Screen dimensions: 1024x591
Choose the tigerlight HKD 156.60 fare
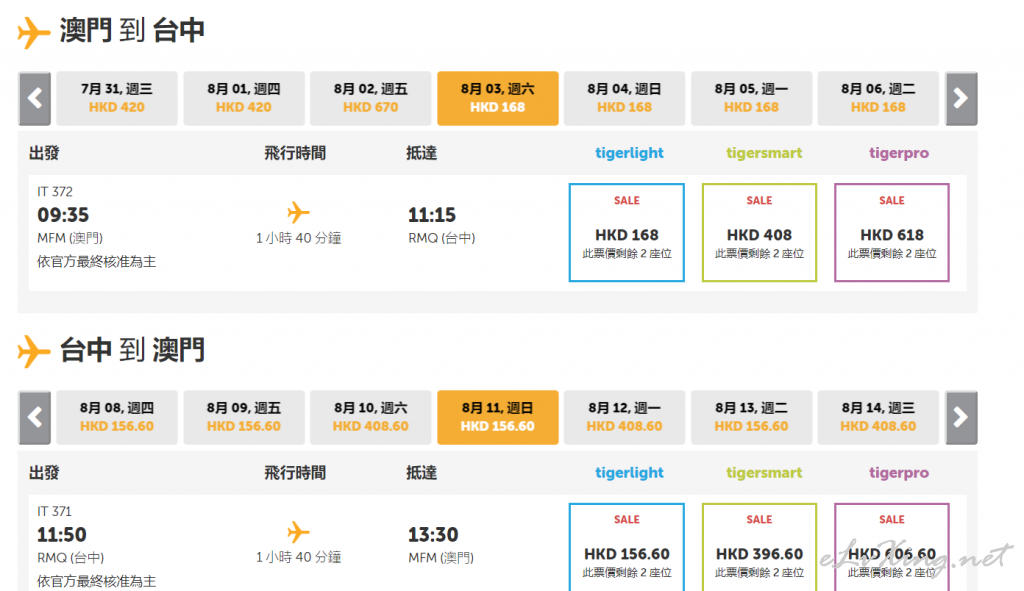pyautogui.click(x=627, y=547)
